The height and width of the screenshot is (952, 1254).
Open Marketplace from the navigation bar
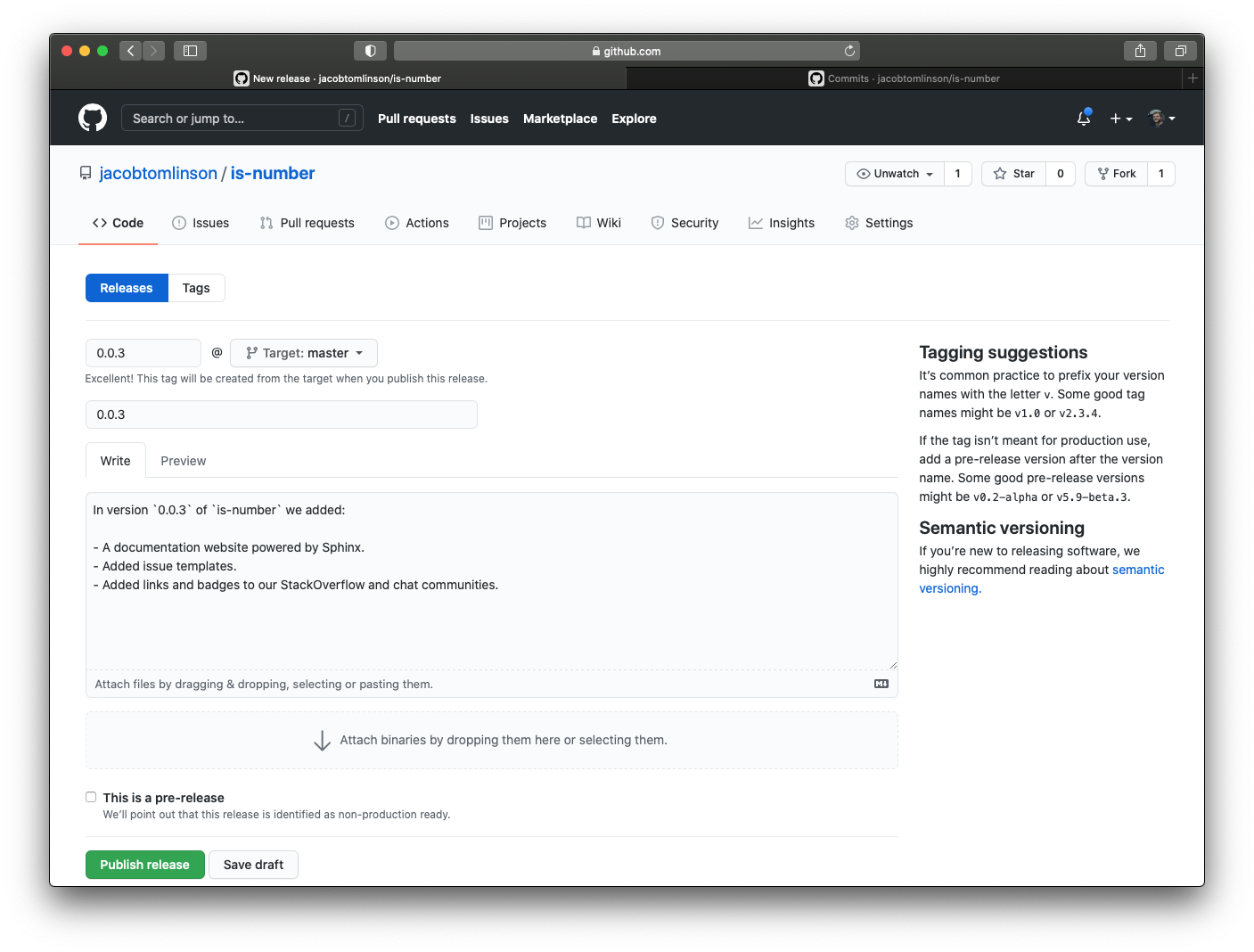tap(560, 118)
